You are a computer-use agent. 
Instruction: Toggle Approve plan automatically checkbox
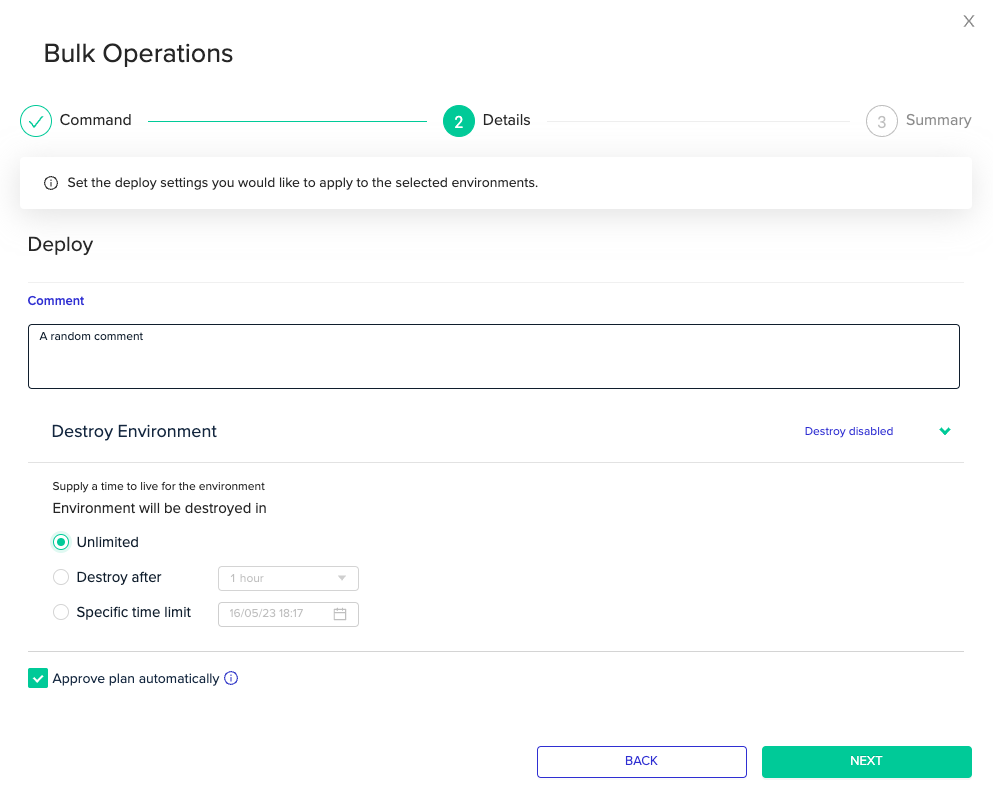[x=38, y=678]
